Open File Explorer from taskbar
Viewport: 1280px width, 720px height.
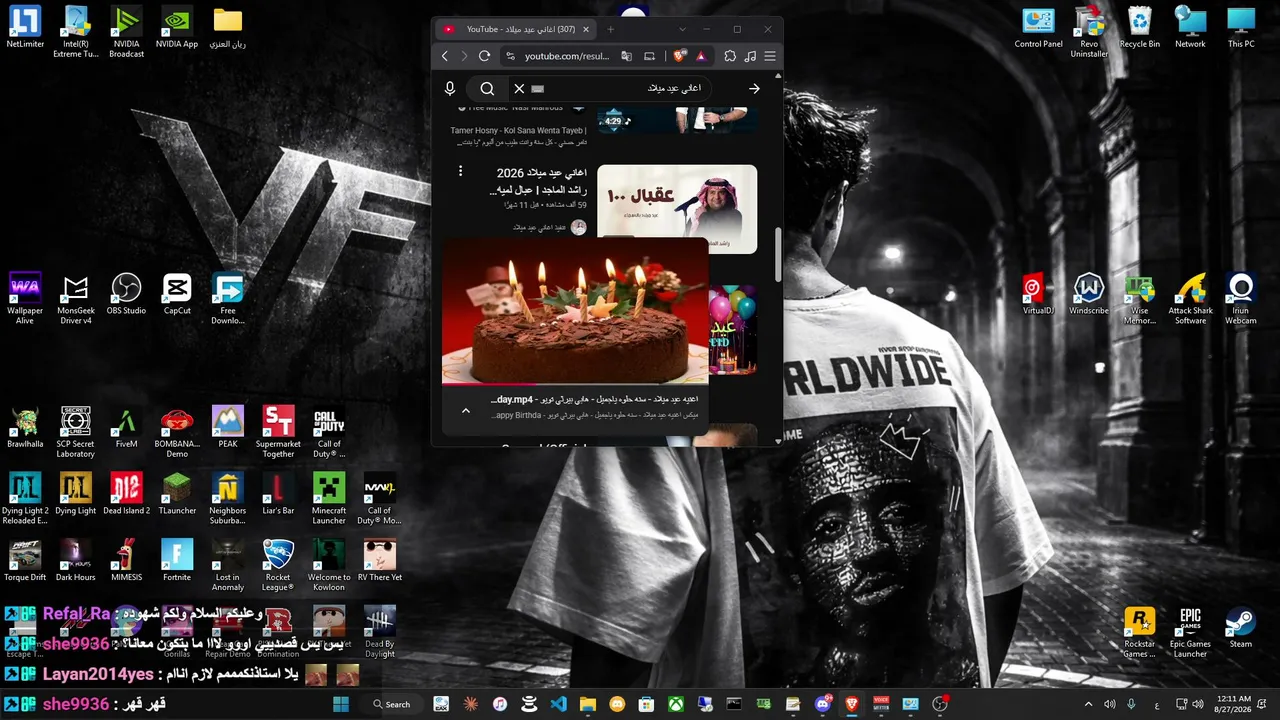coord(588,704)
